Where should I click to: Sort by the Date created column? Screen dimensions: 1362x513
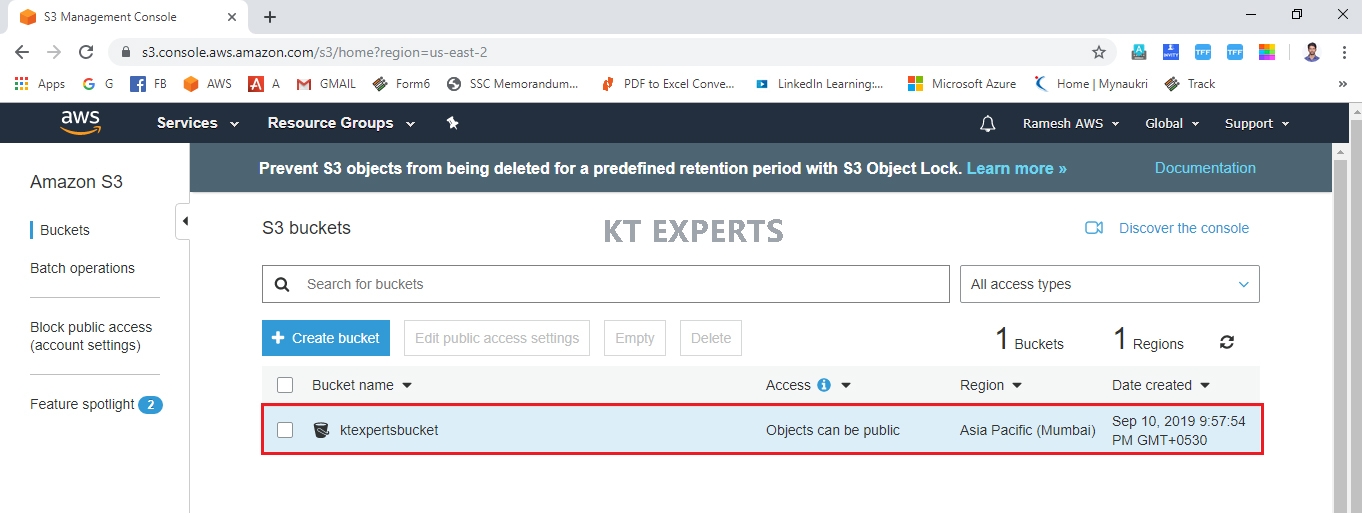click(1161, 385)
